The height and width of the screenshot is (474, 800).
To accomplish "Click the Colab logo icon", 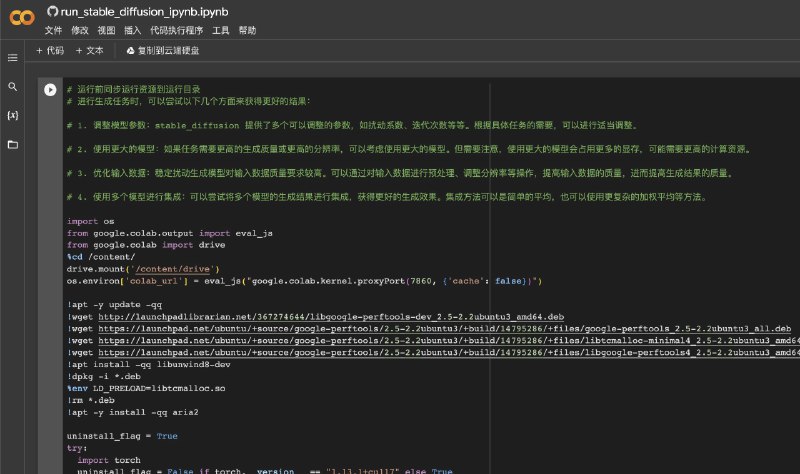I will point(22,18).
